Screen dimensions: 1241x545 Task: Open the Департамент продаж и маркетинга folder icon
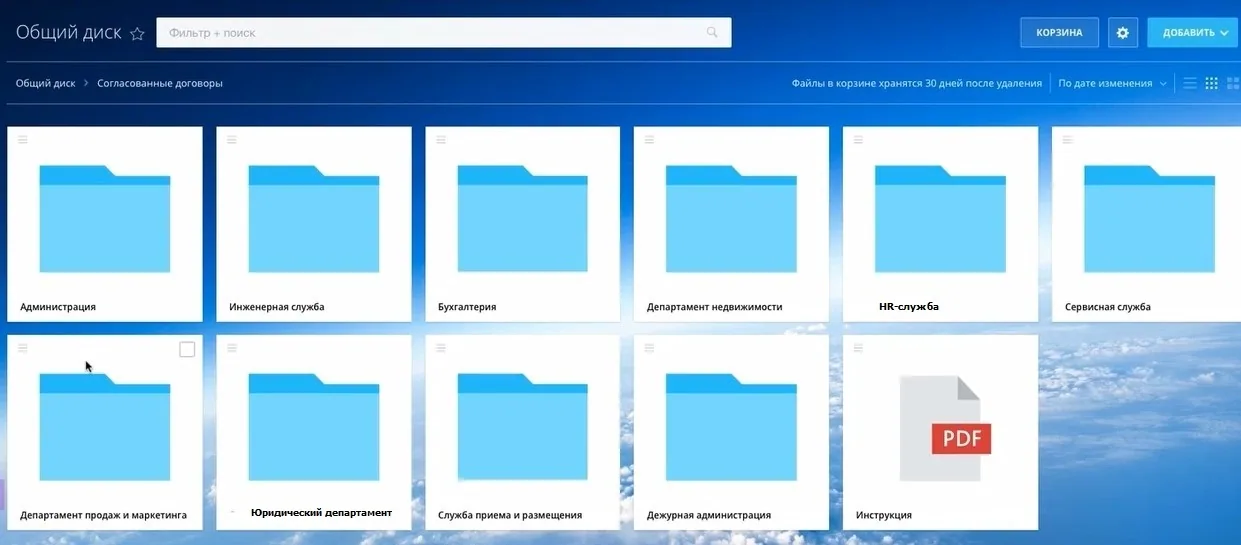coord(105,427)
